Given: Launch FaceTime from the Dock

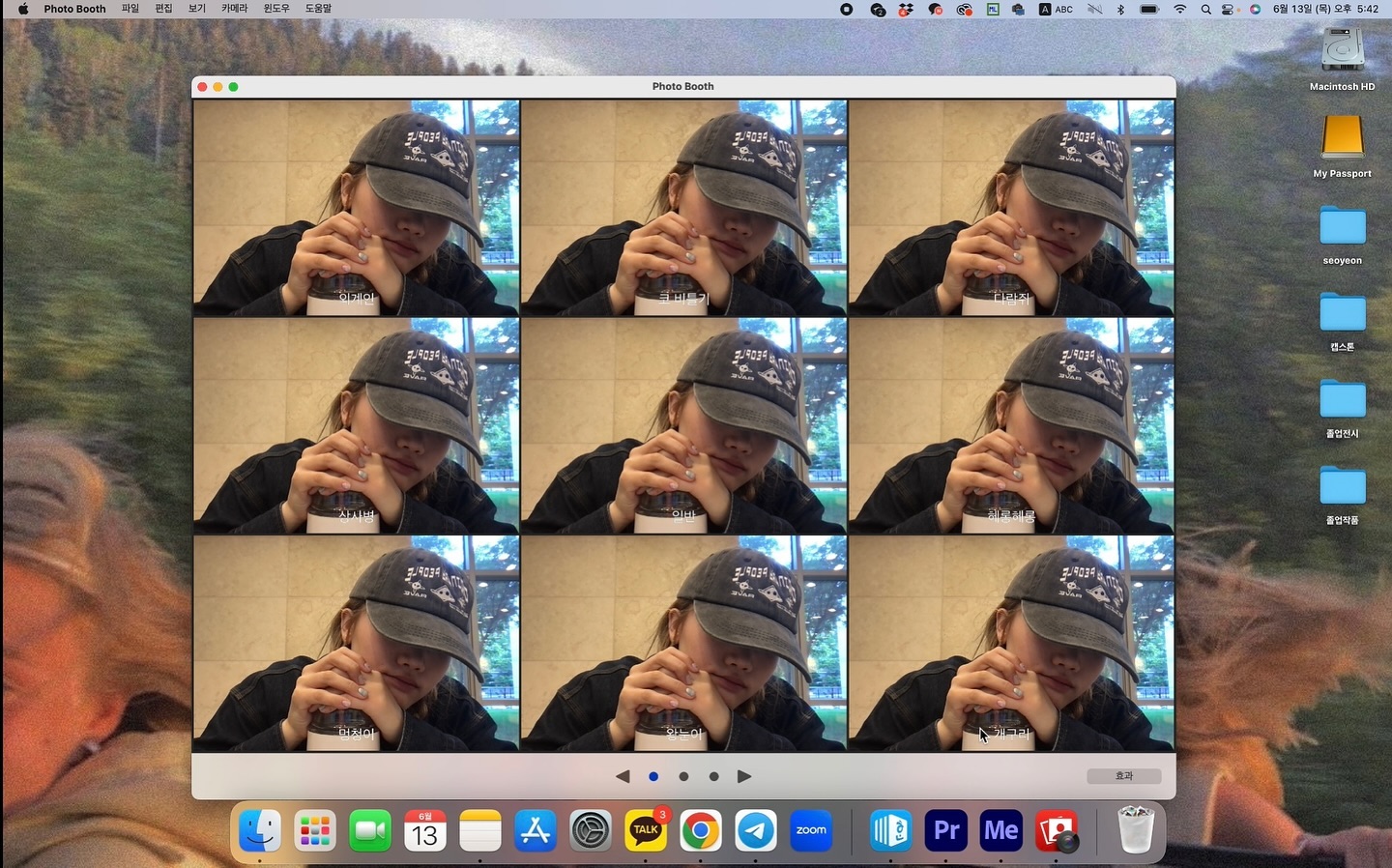Looking at the screenshot, I should 370,830.
